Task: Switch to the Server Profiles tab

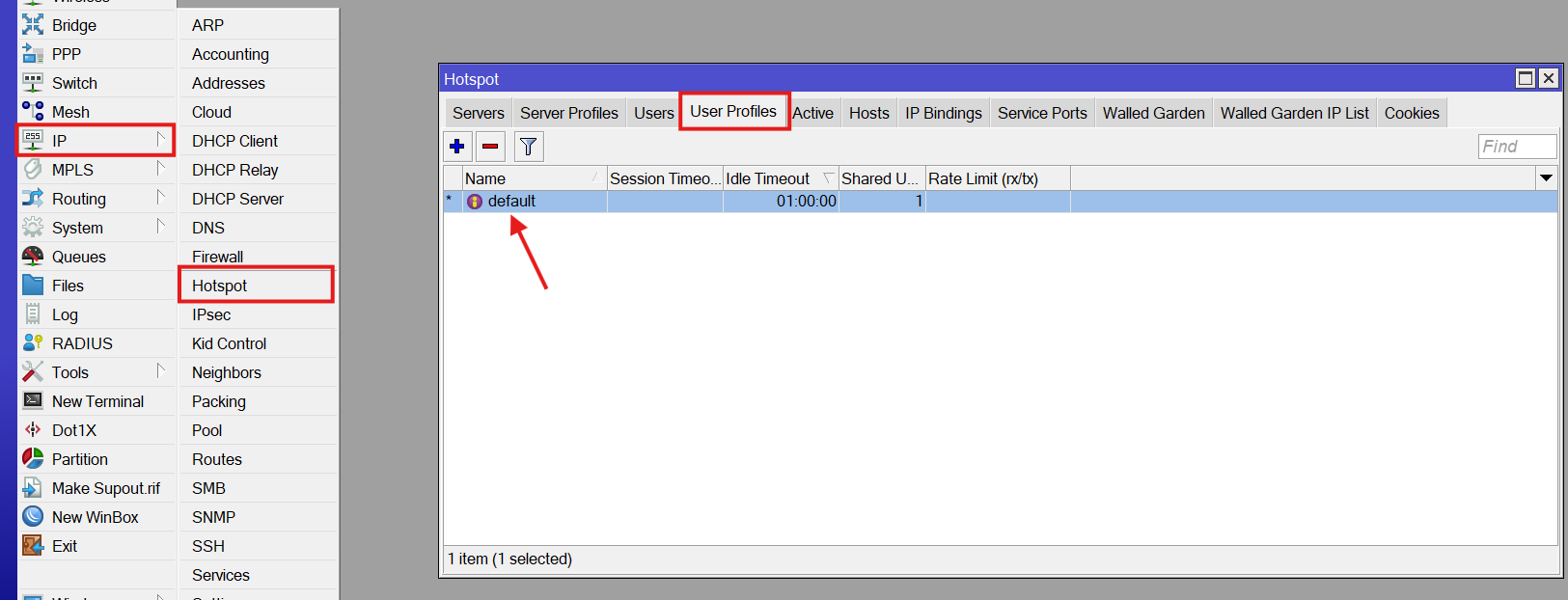Action: click(x=568, y=113)
